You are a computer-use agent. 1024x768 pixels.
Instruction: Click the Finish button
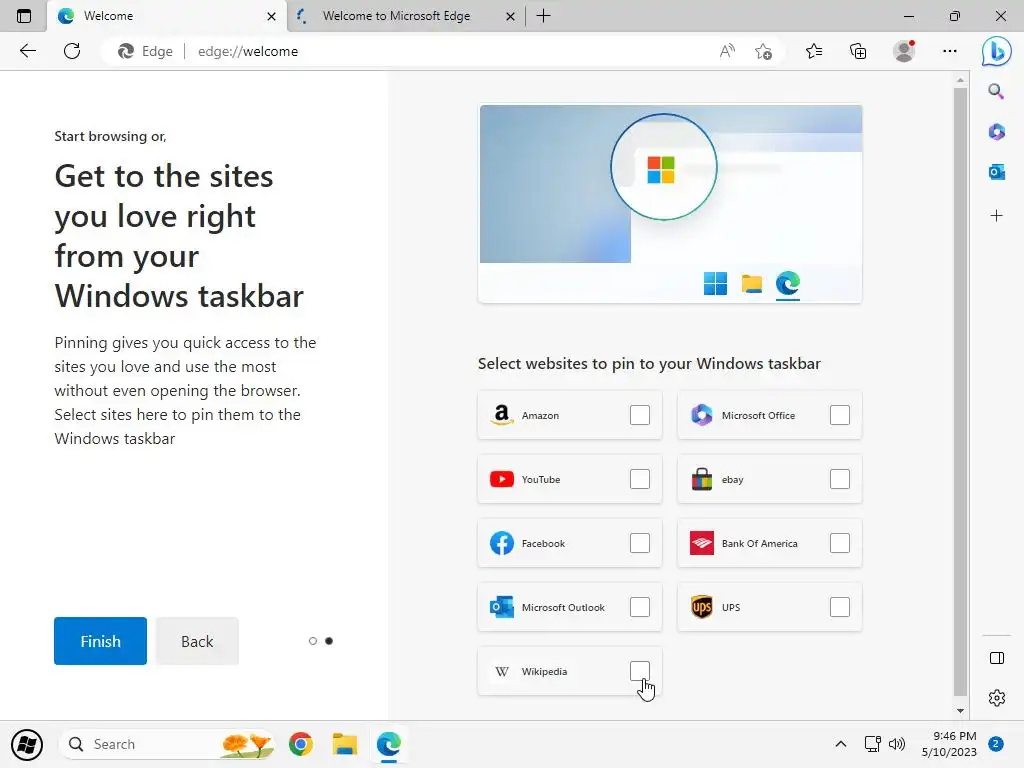[101, 641]
